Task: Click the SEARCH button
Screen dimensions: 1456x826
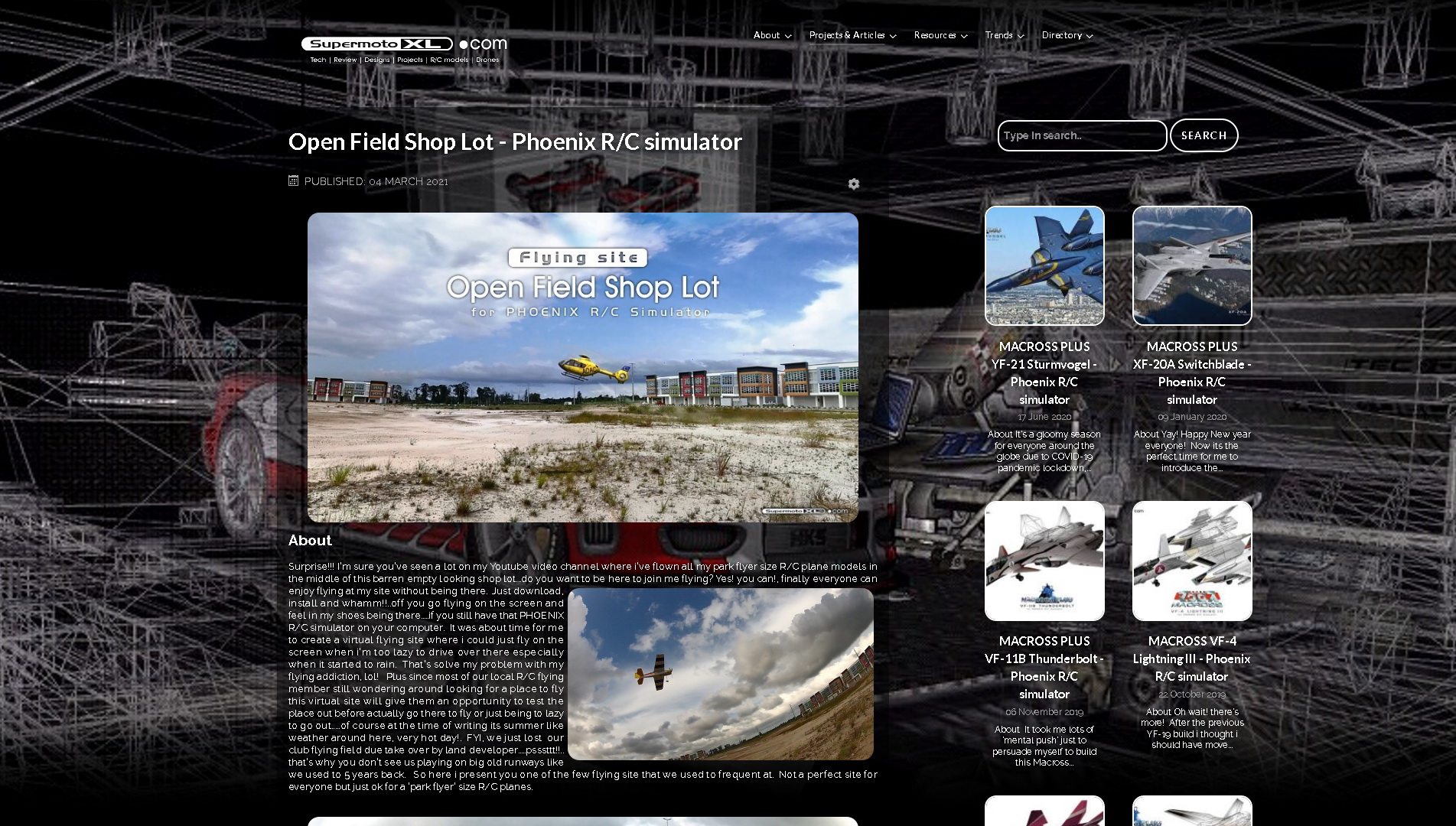Action: pyautogui.click(x=1204, y=135)
